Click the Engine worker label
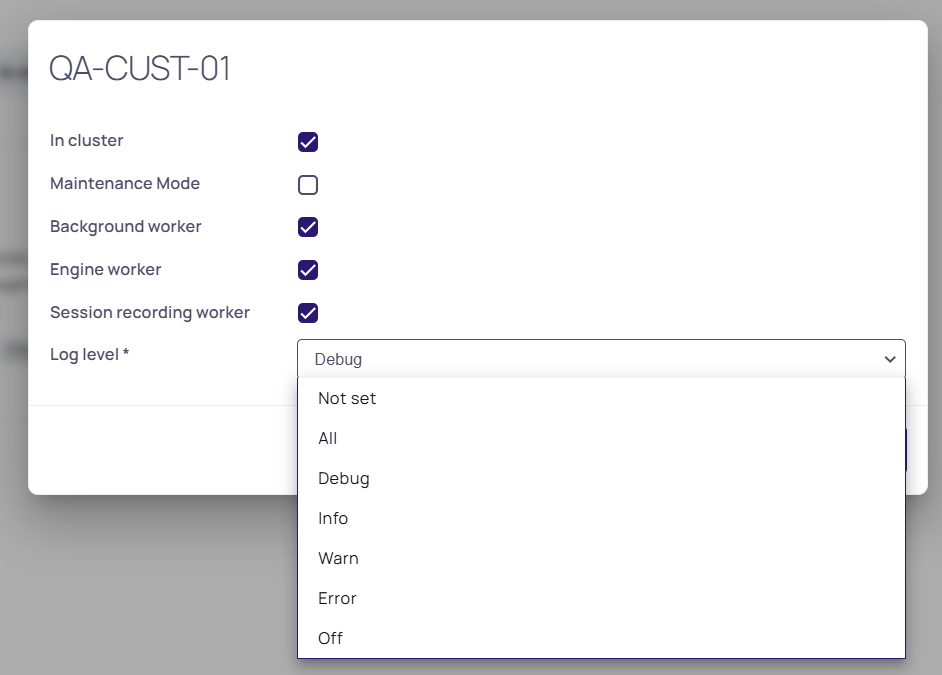The height and width of the screenshot is (675, 942). click(x=106, y=270)
